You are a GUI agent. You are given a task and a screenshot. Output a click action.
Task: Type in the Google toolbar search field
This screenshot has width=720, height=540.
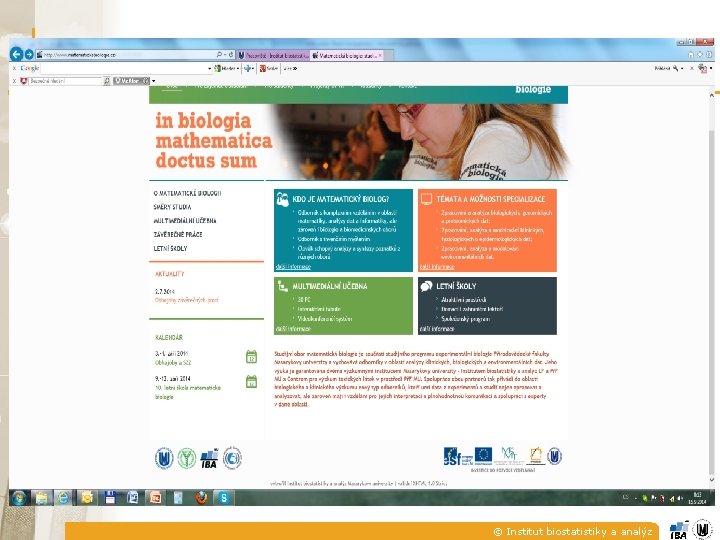123,68
